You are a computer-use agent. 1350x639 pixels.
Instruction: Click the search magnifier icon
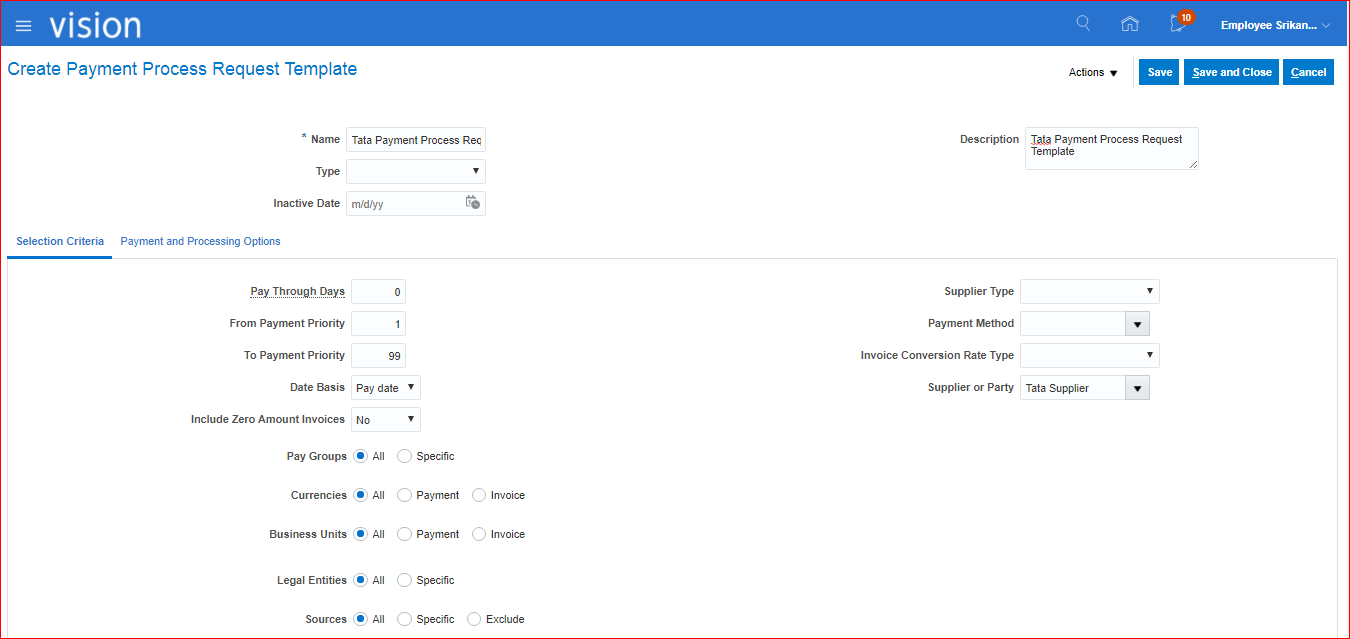click(x=1083, y=24)
